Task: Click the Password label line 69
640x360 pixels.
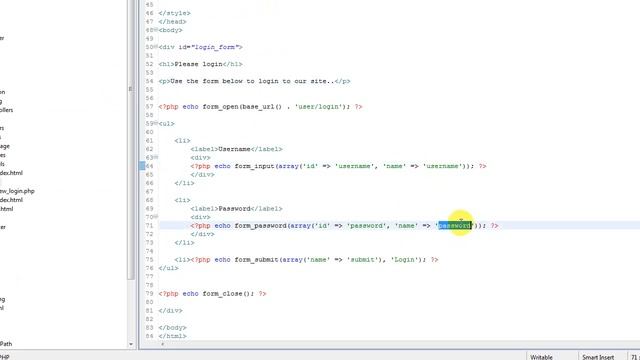Action: (x=236, y=209)
